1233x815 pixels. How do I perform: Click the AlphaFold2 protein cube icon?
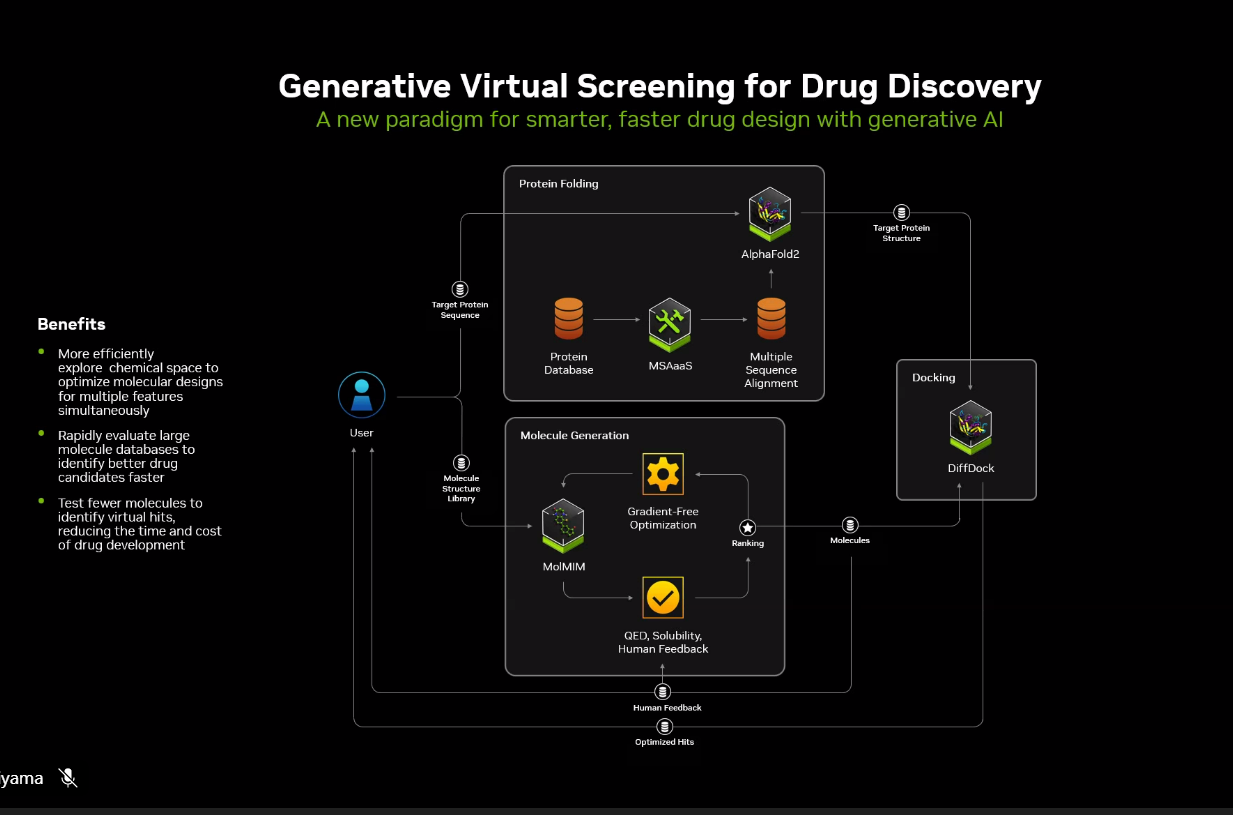tap(770, 214)
